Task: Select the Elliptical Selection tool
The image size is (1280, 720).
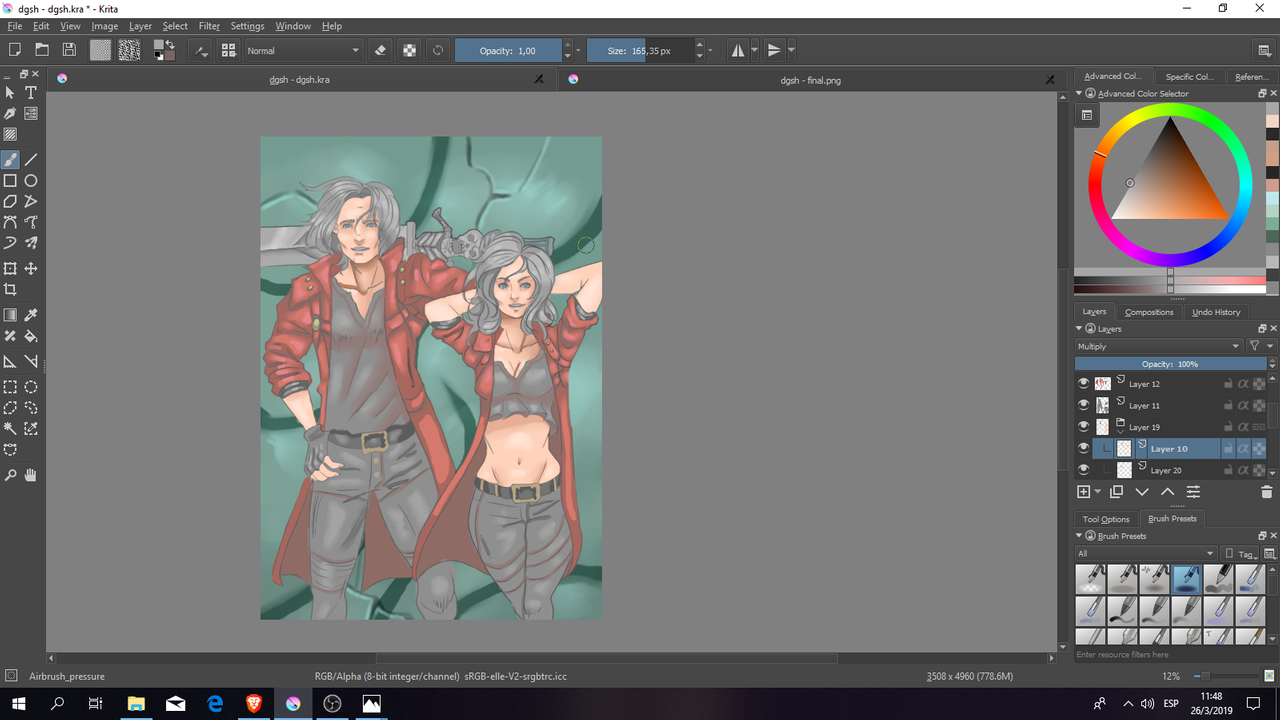Action: [x=31, y=387]
